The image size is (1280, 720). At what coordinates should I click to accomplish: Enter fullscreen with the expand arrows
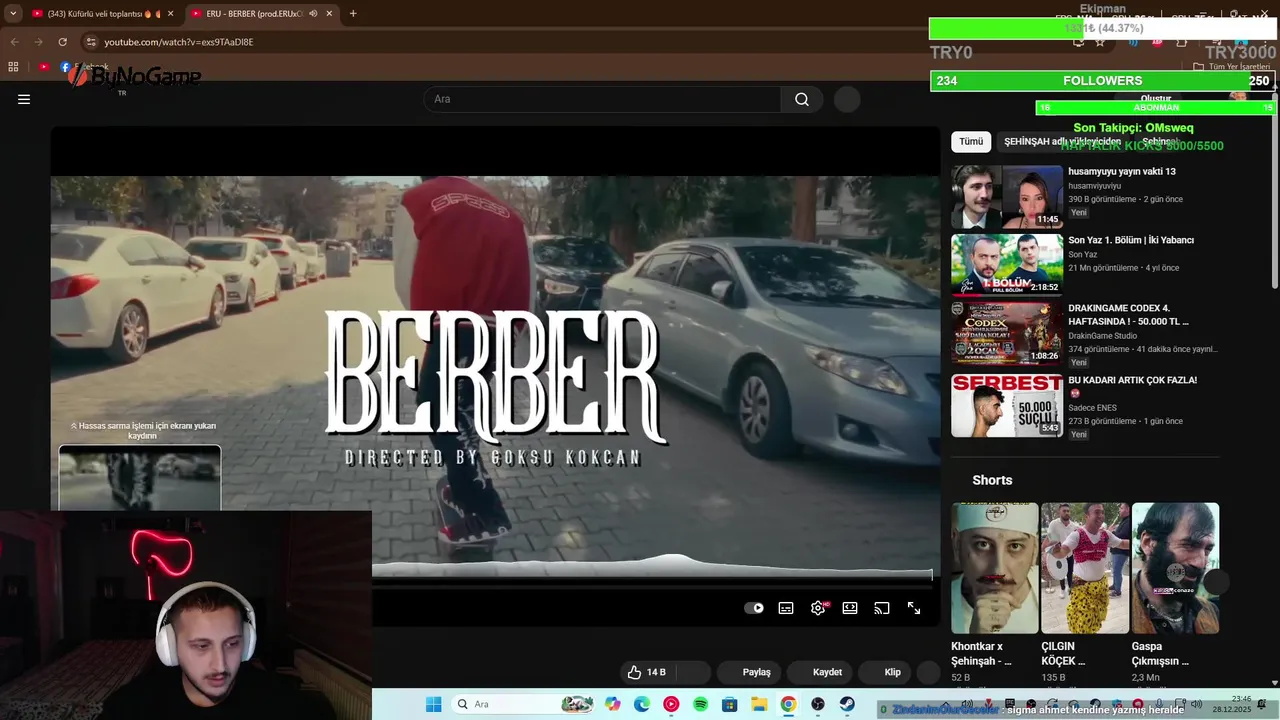(914, 608)
